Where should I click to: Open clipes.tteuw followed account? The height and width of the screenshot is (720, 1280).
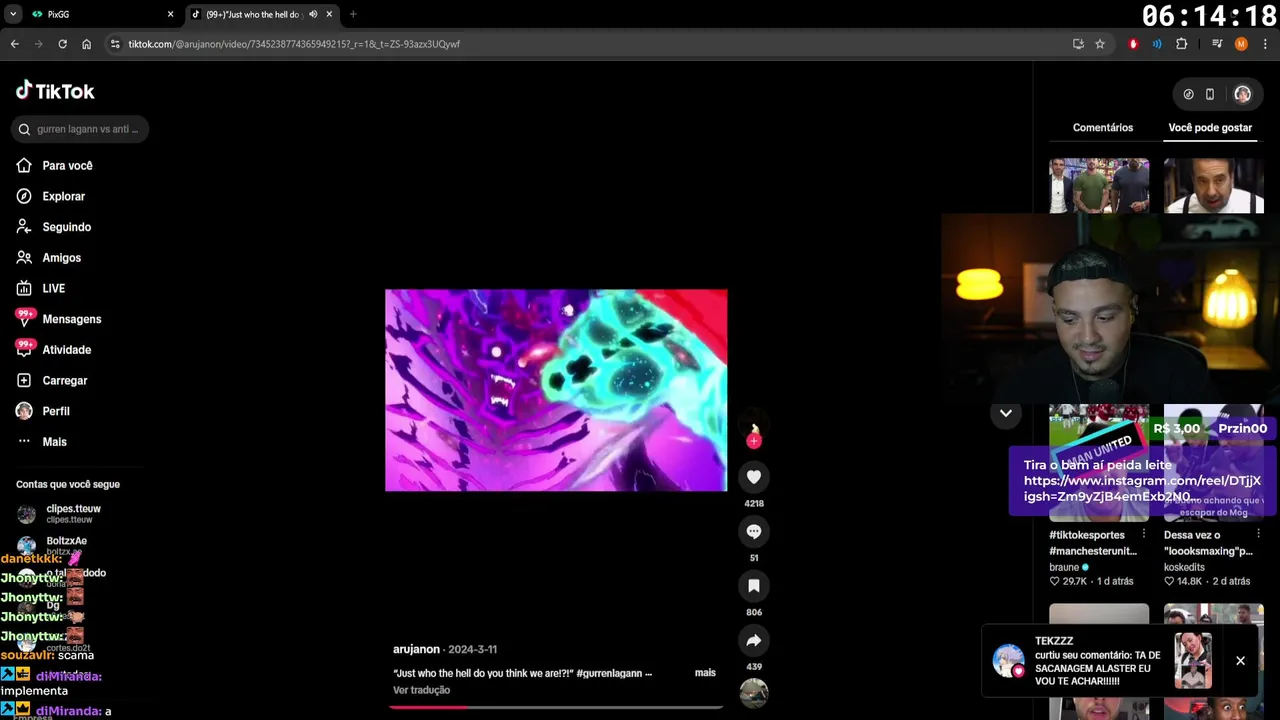coord(73,514)
